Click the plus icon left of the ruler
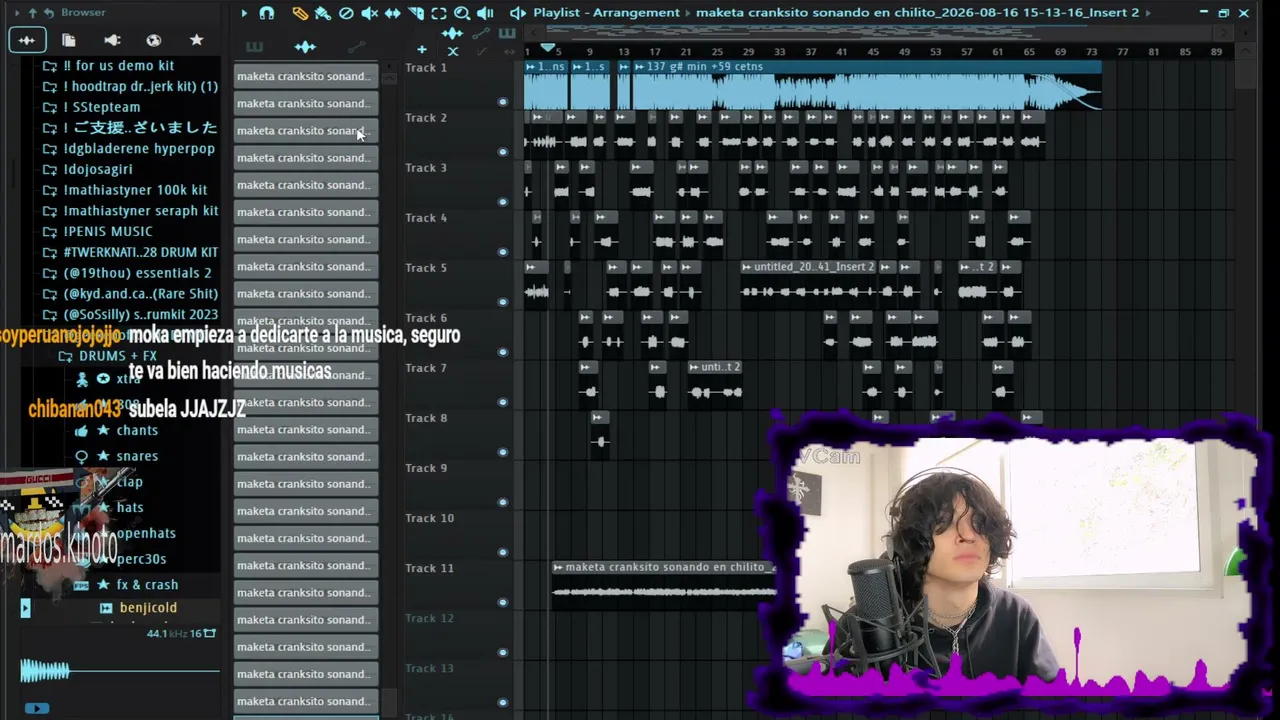Screen dimensions: 1280x720 point(422,50)
